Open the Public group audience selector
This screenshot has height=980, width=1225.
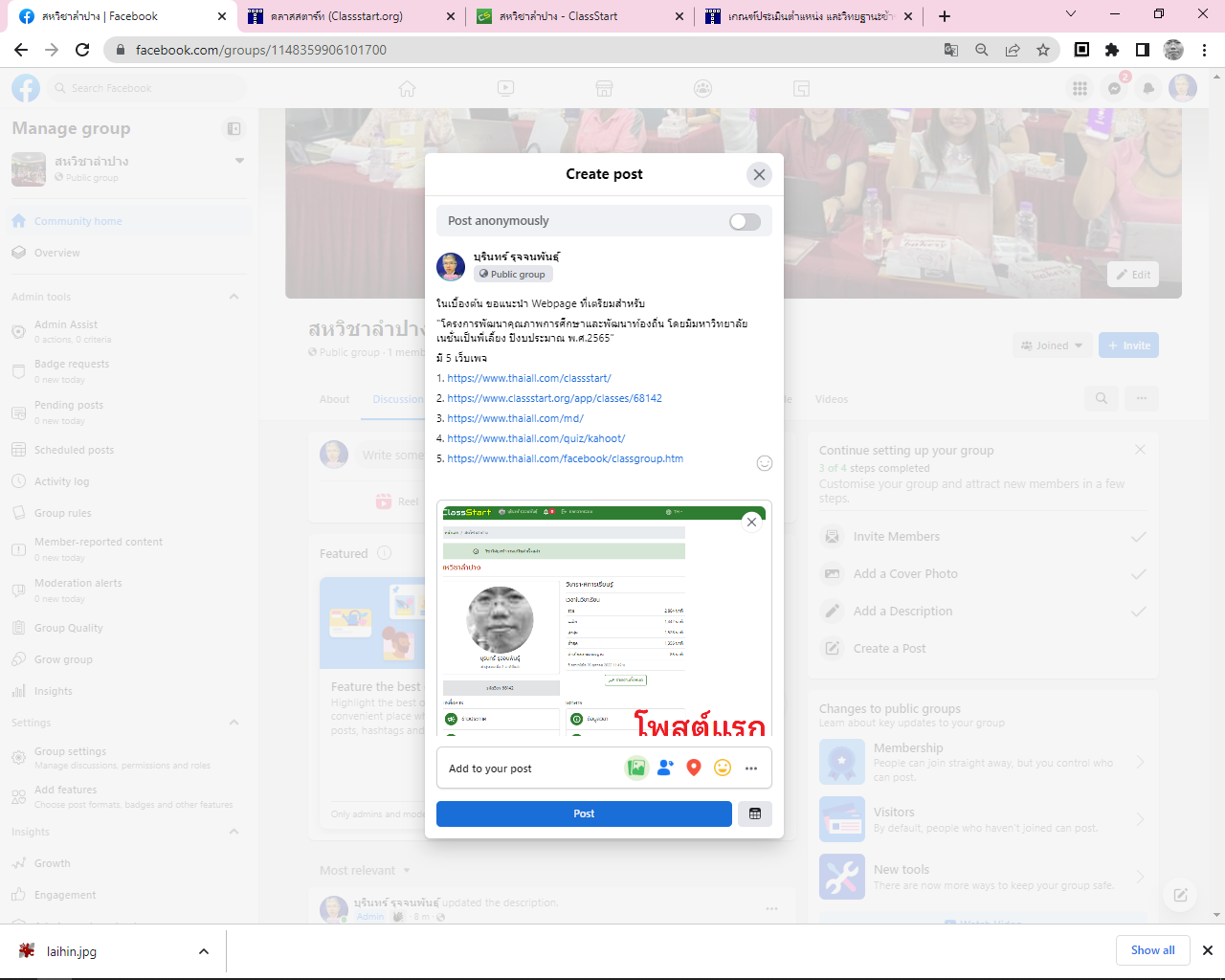(513, 274)
